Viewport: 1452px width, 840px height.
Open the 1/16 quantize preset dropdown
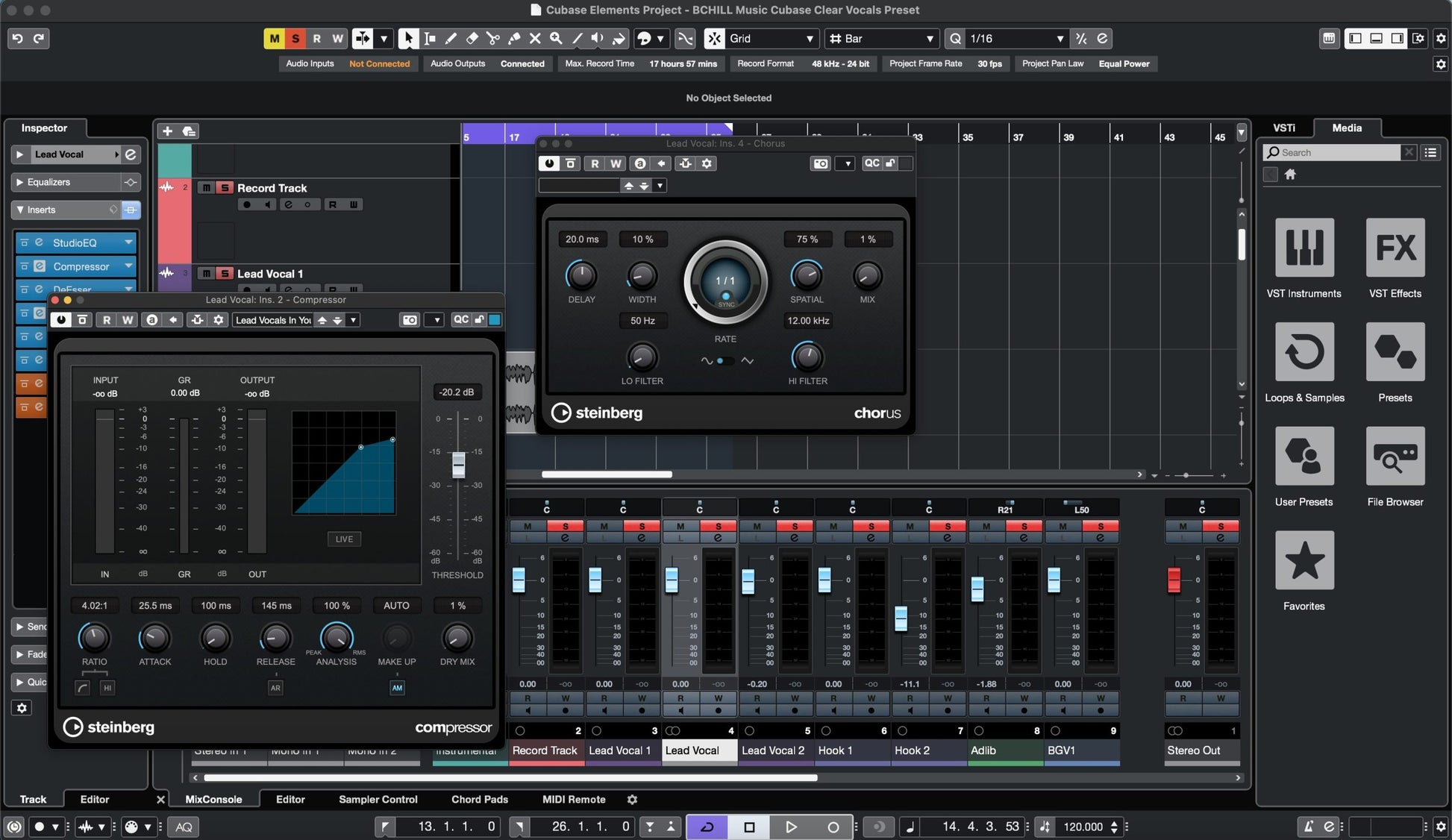coord(1015,39)
